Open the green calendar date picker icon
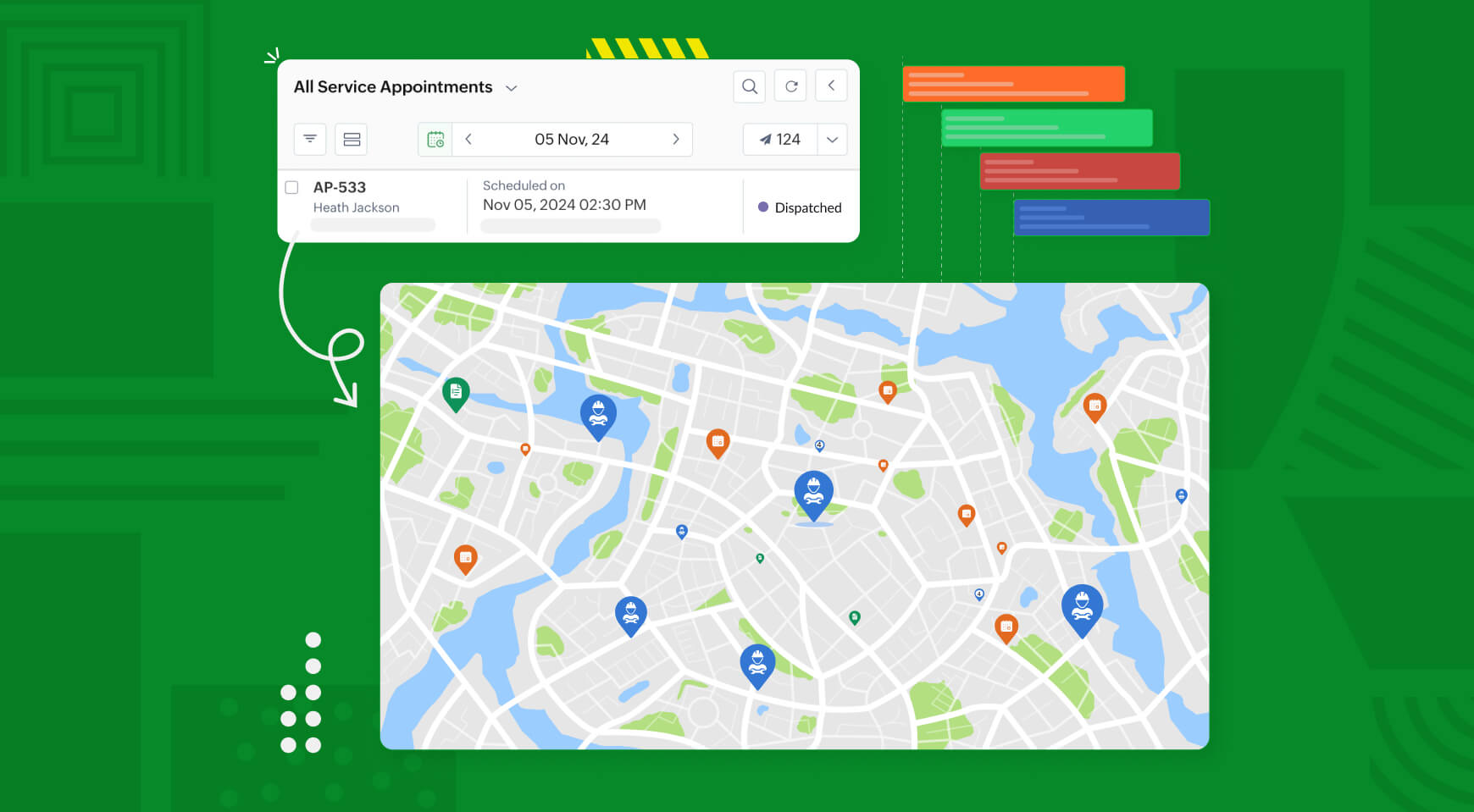The width and height of the screenshot is (1474, 812). pyautogui.click(x=435, y=140)
